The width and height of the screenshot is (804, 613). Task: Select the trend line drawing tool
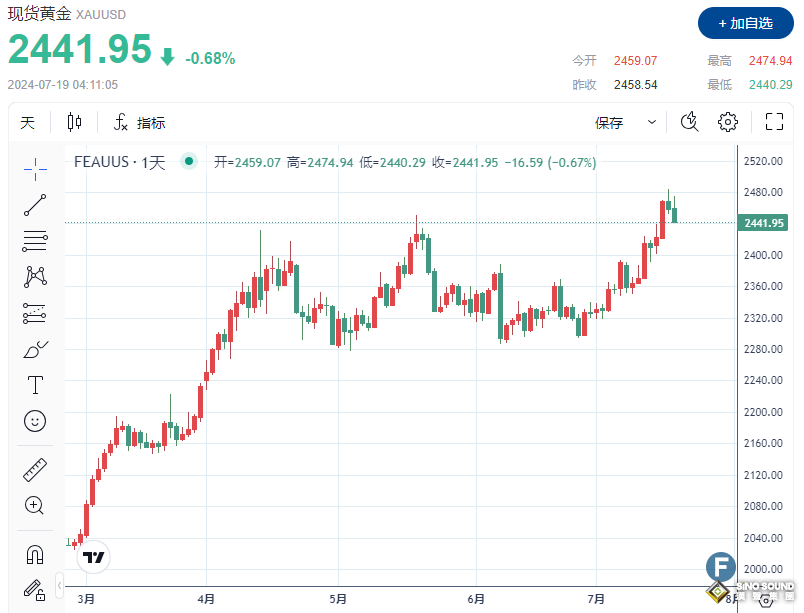[x=35, y=205]
